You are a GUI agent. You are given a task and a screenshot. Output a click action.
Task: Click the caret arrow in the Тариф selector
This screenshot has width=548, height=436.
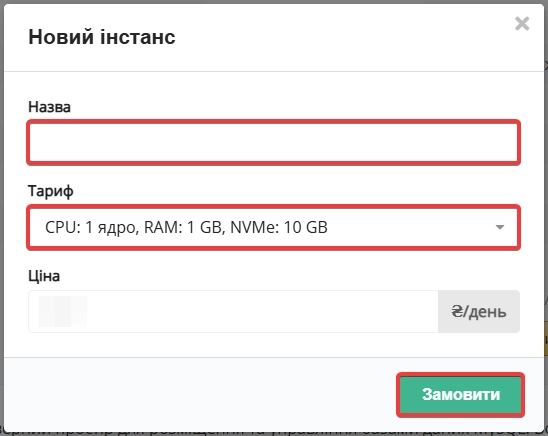(500, 227)
